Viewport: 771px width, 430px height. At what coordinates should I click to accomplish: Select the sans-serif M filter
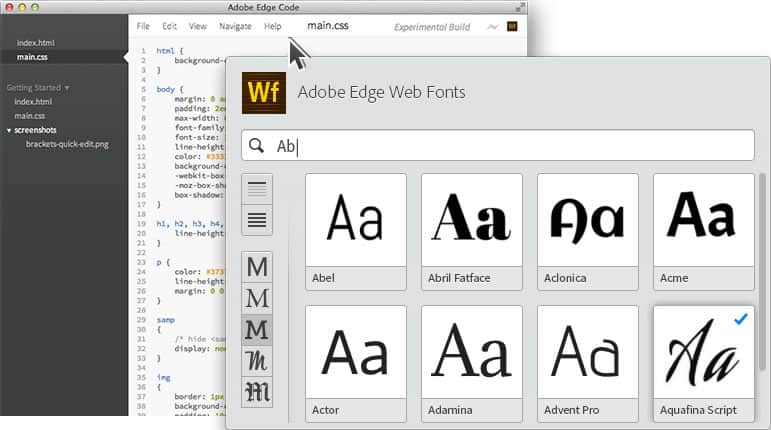pos(257,267)
